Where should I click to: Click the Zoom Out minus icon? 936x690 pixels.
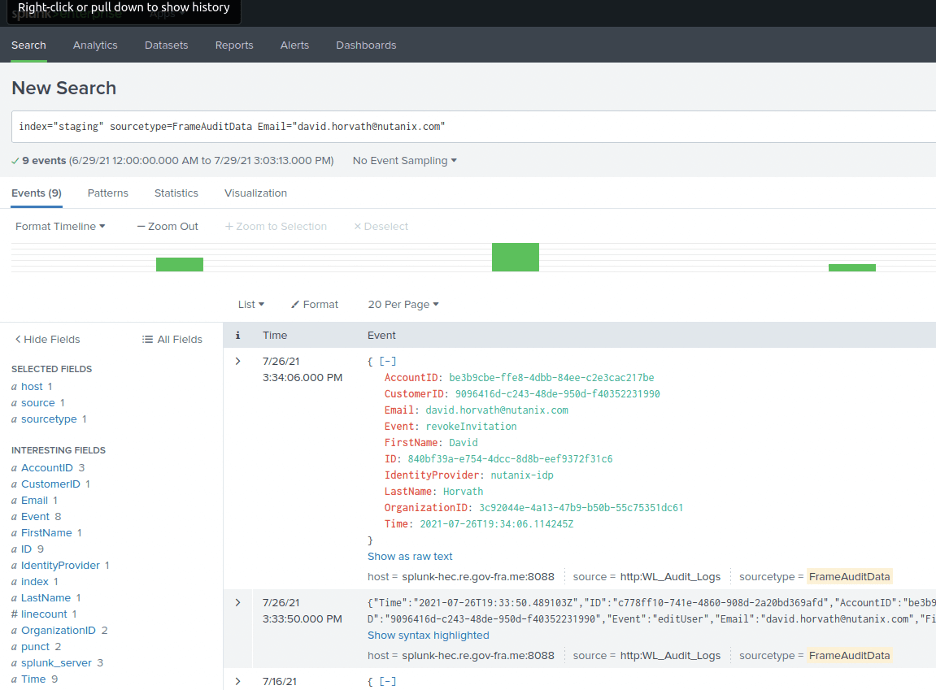(141, 227)
